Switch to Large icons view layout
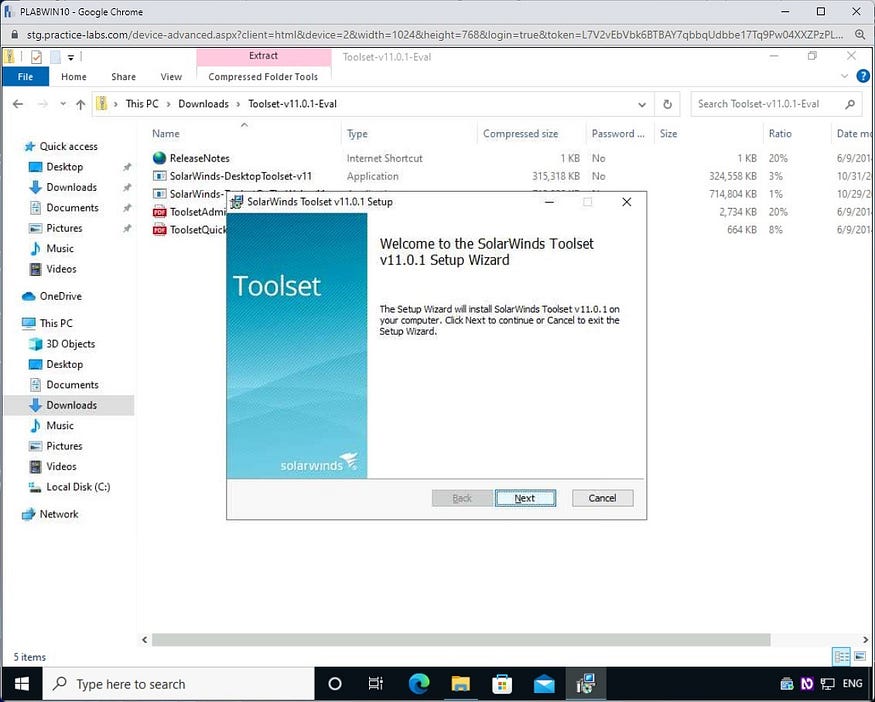 [x=860, y=657]
